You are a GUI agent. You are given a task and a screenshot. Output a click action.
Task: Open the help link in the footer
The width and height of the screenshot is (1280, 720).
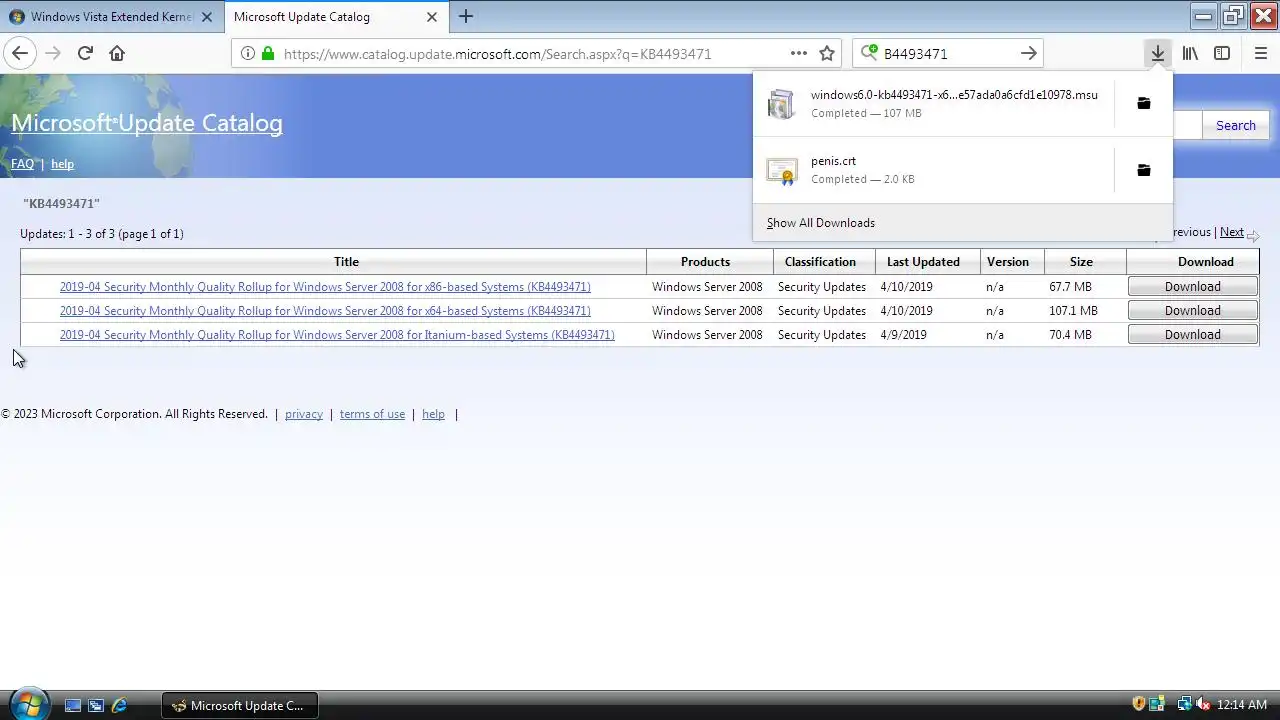(433, 414)
